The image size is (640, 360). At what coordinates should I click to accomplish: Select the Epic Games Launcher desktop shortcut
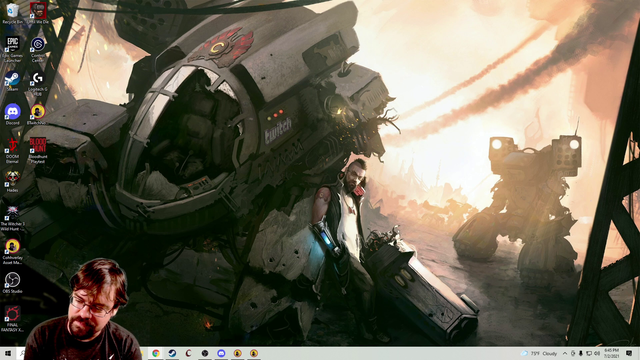click(12, 49)
